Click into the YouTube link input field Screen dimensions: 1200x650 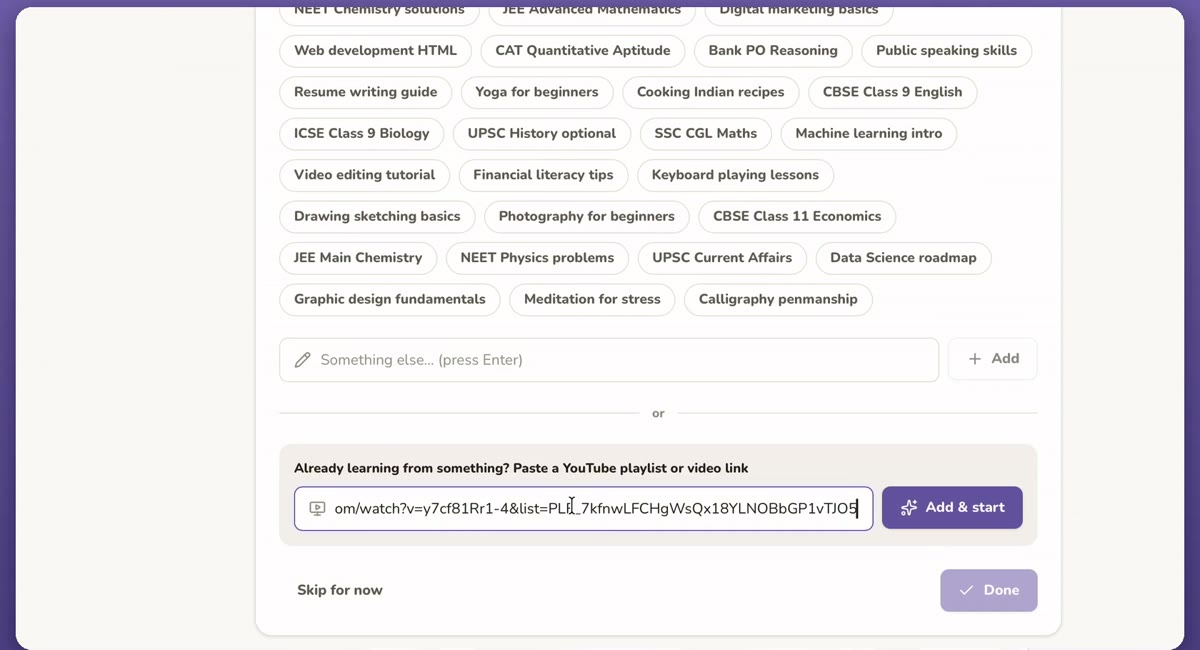tap(584, 508)
